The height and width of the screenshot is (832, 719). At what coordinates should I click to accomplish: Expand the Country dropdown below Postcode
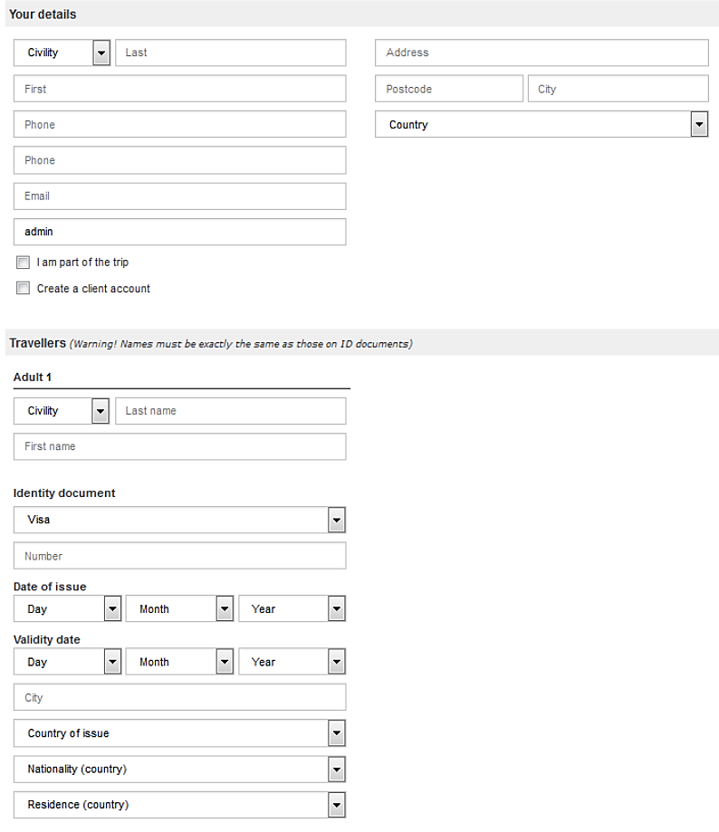(x=541, y=125)
